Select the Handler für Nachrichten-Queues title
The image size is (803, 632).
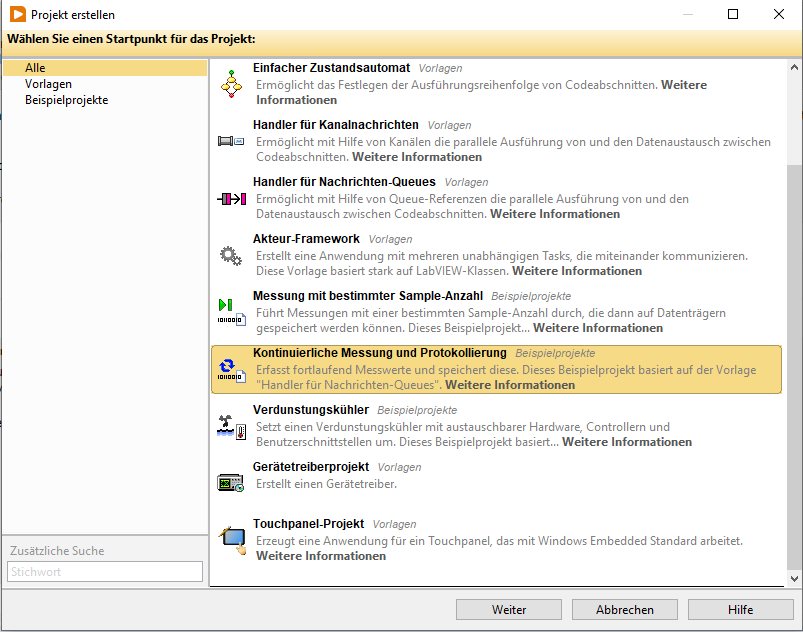(344, 182)
